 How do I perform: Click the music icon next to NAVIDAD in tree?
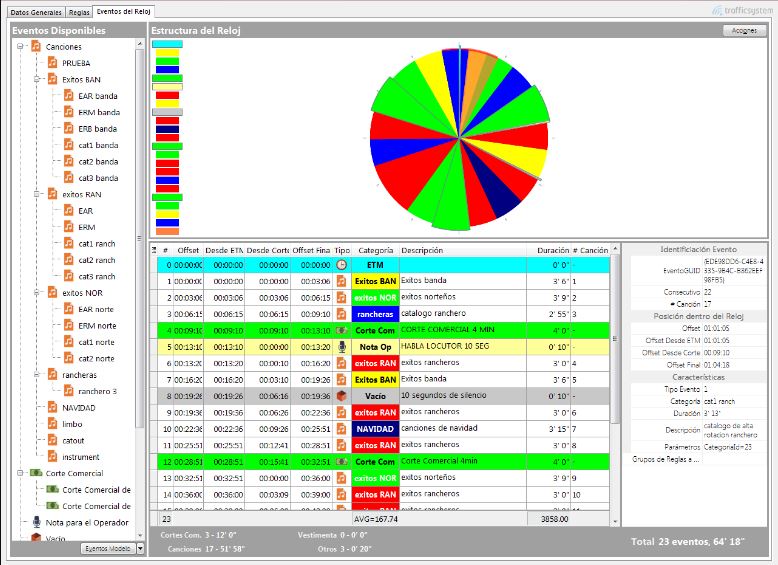53,407
